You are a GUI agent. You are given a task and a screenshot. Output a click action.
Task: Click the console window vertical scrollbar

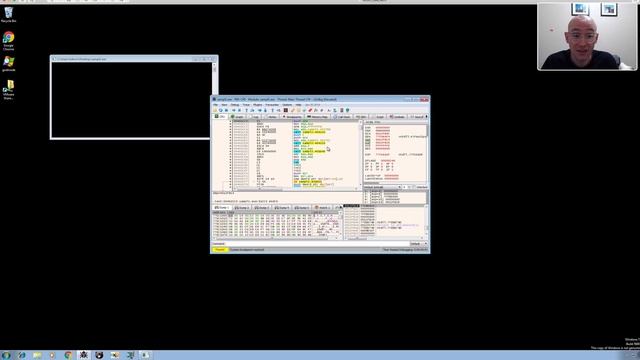[x=214, y=100]
